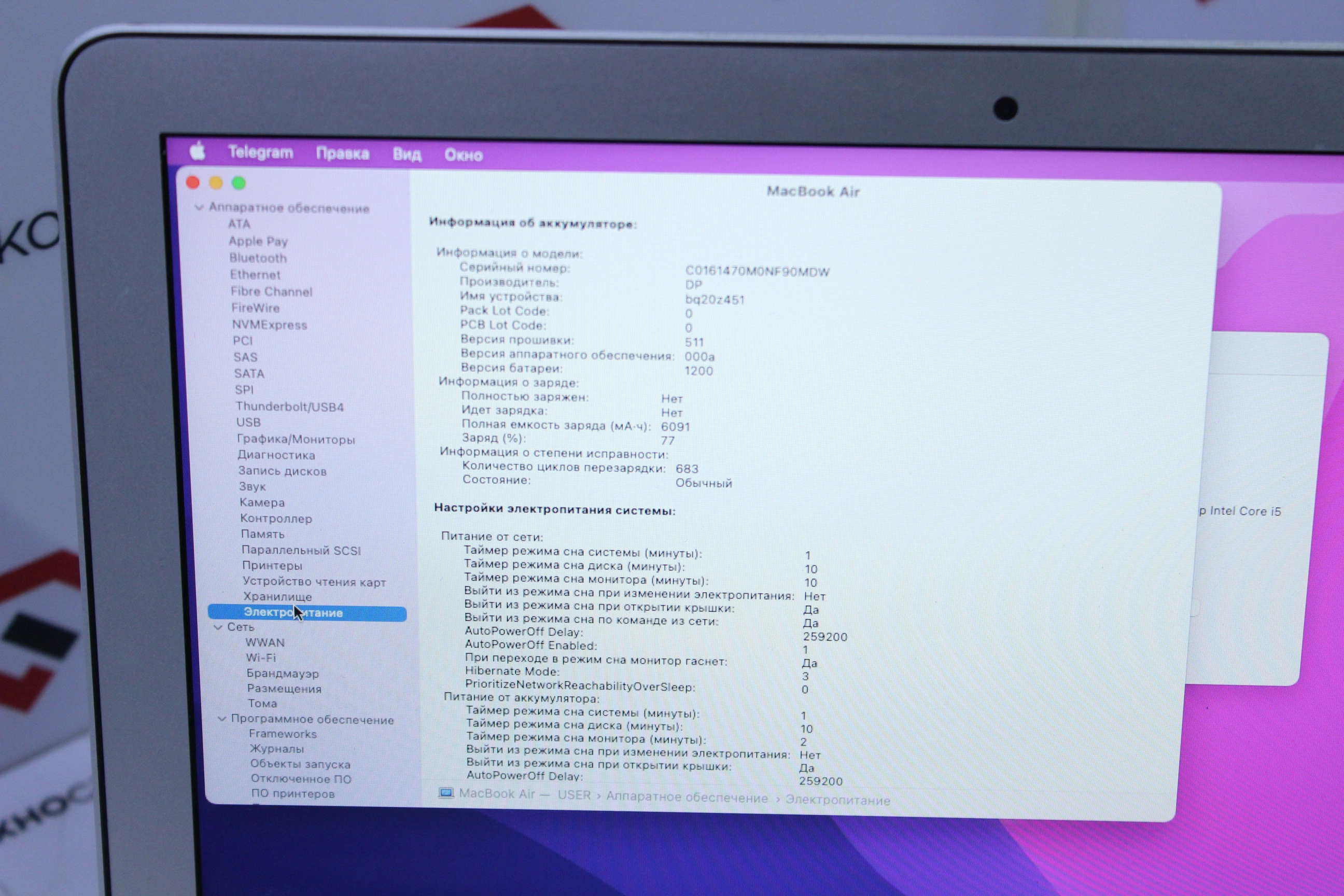1344x896 pixels.
Task: Collapse the Сеть section chevron
Action: coord(218,627)
